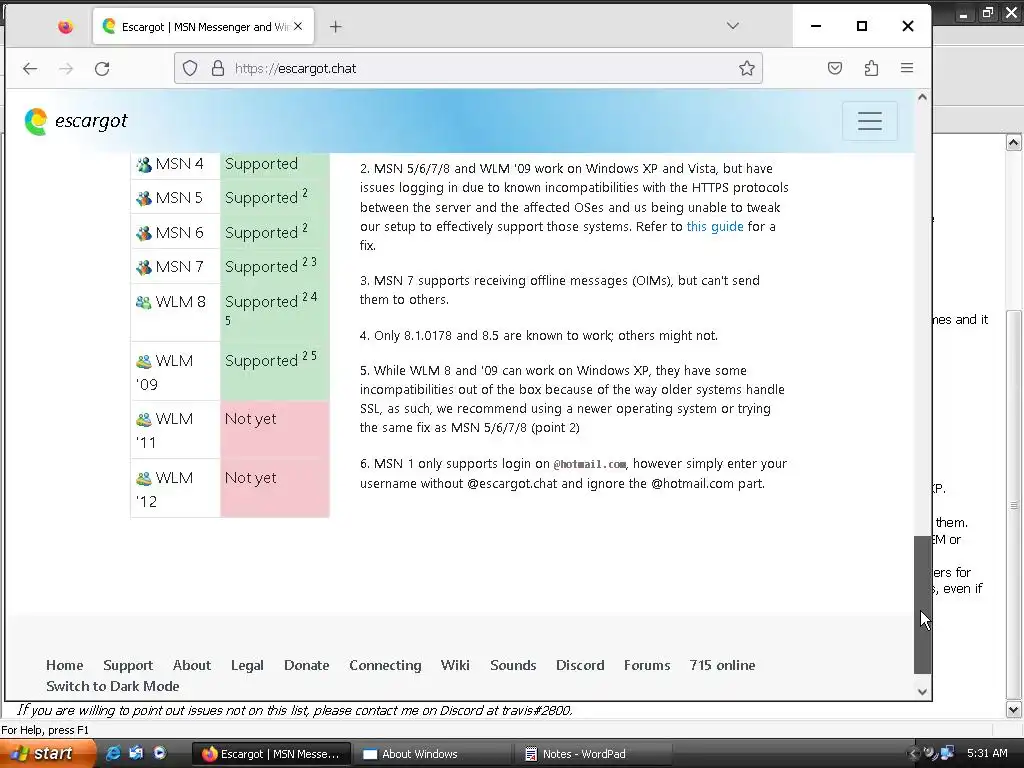Image resolution: width=1024 pixels, height=768 pixels.
Task: Open the Discord footer link
Action: coord(580,665)
